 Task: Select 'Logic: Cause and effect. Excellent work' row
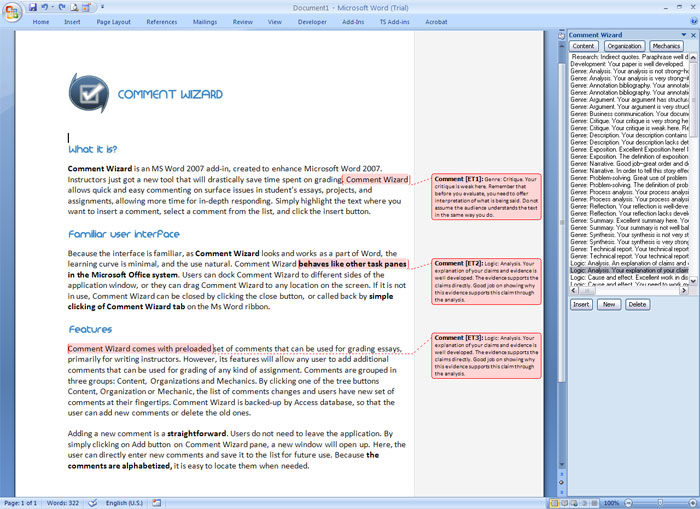point(629,277)
